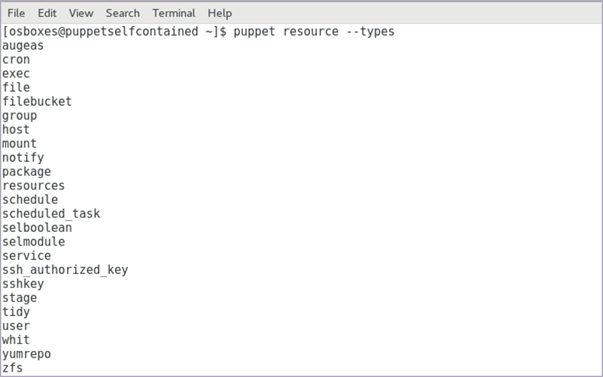Click the 'puppet resource --types' command text

tap(314, 32)
